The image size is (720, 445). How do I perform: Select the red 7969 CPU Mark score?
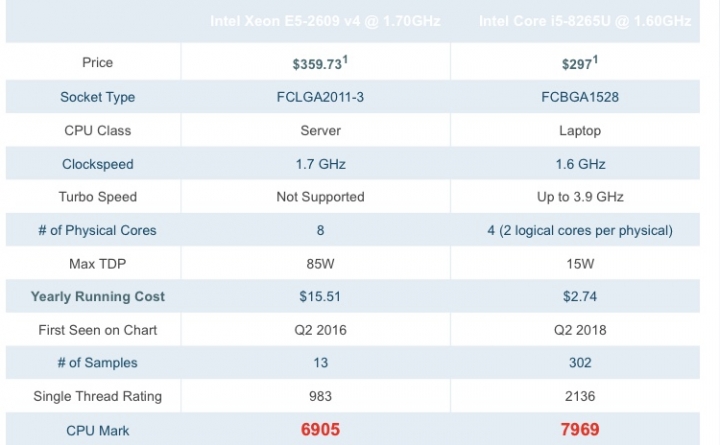click(x=580, y=429)
